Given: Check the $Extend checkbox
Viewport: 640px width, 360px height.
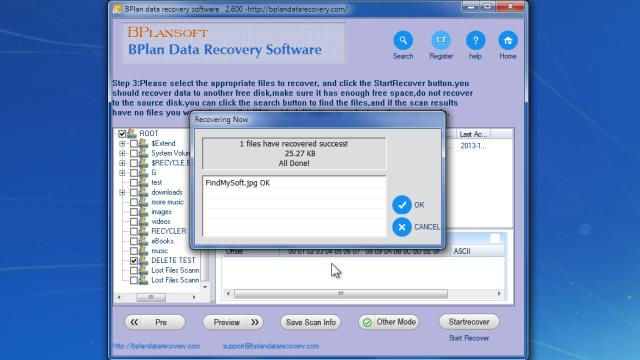Looking at the screenshot, I should click(x=134, y=143).
